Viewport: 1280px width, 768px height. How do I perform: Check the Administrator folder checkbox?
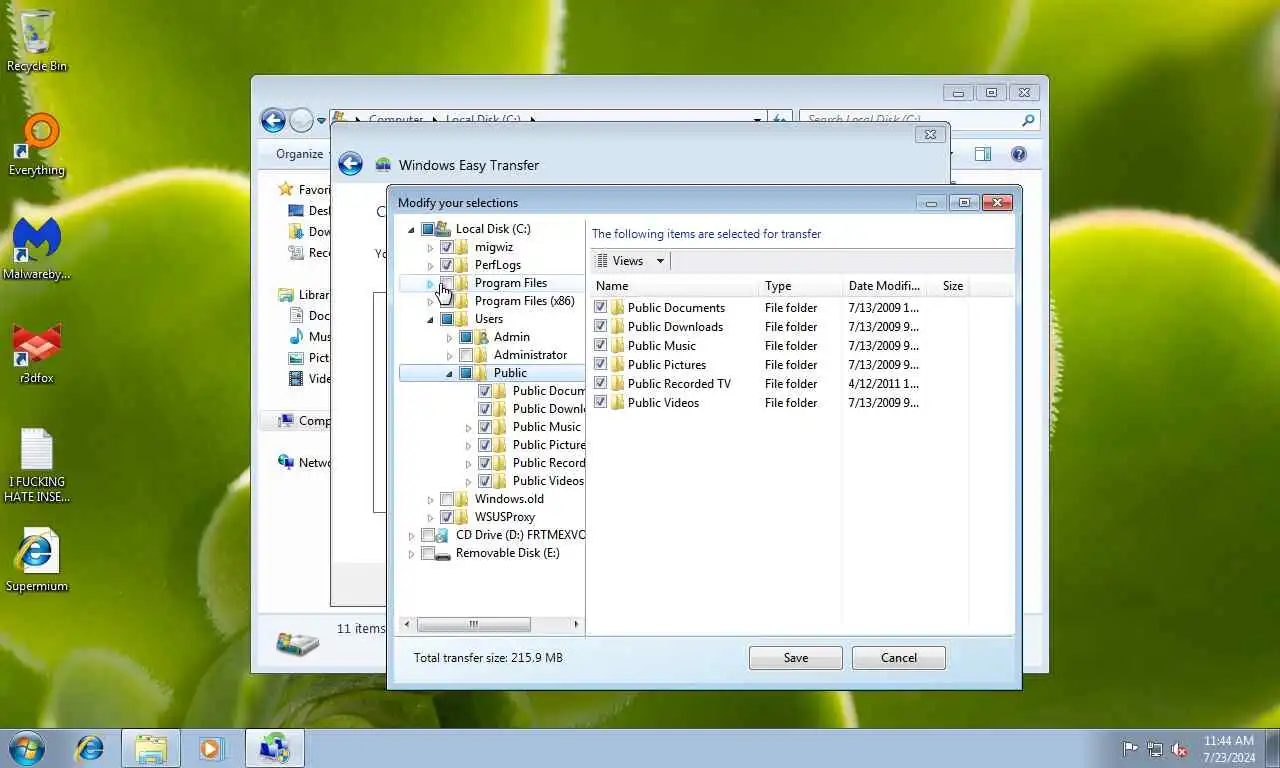point(466,355)
